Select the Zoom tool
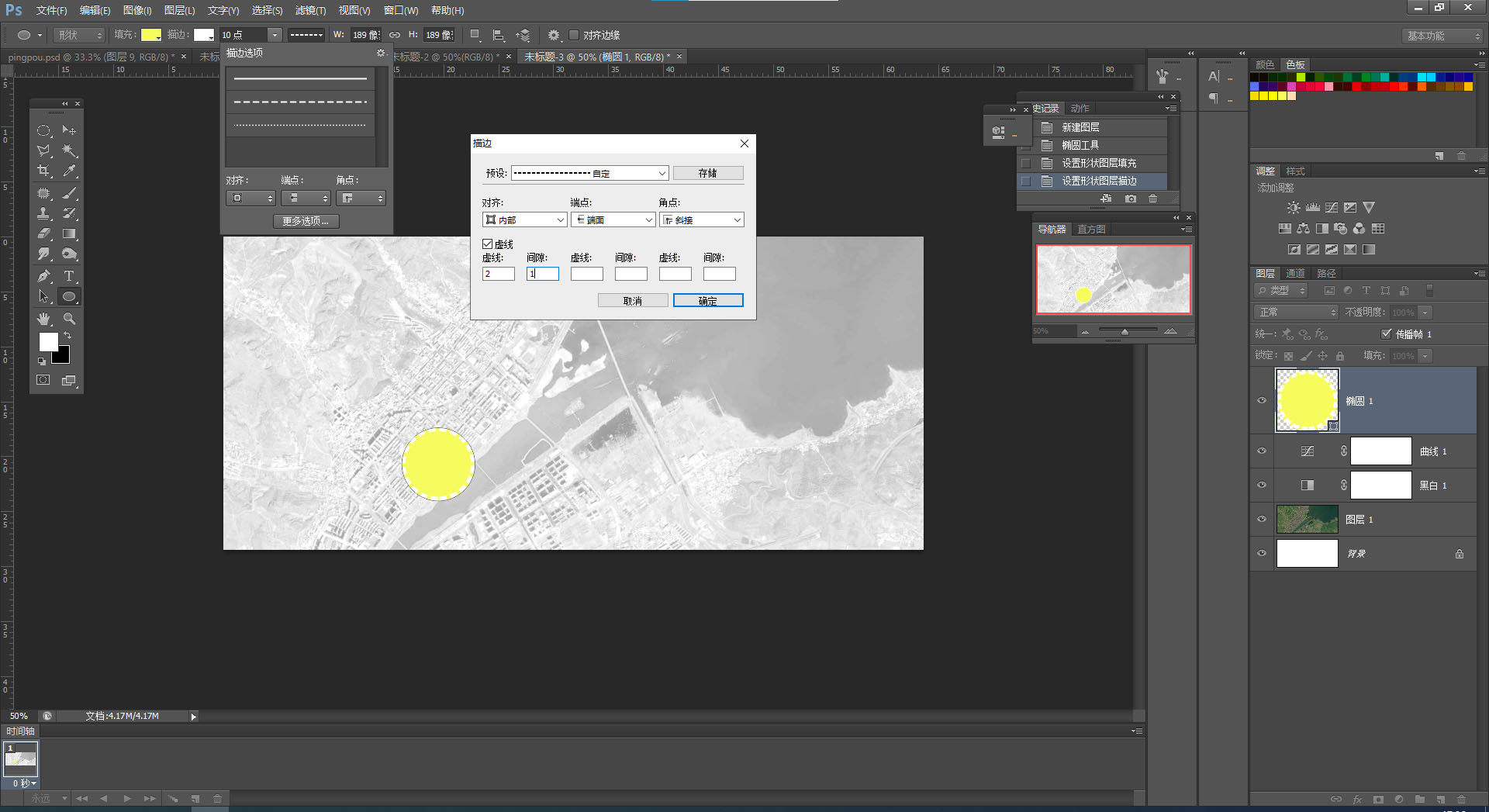The height and width of the screenshot is (812, 1489). (69, 319)
